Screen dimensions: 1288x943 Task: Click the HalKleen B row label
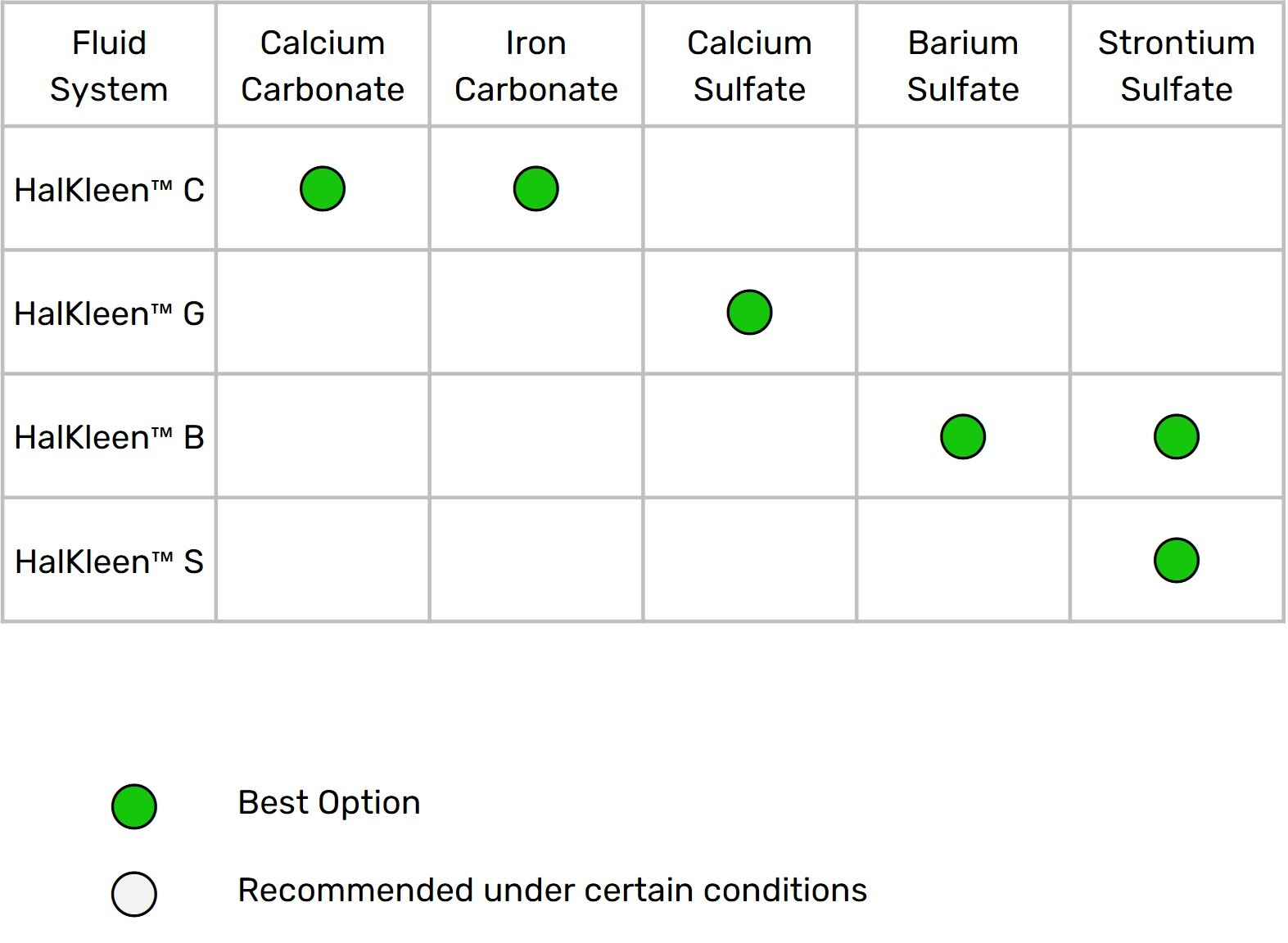(x=109, y=437)
